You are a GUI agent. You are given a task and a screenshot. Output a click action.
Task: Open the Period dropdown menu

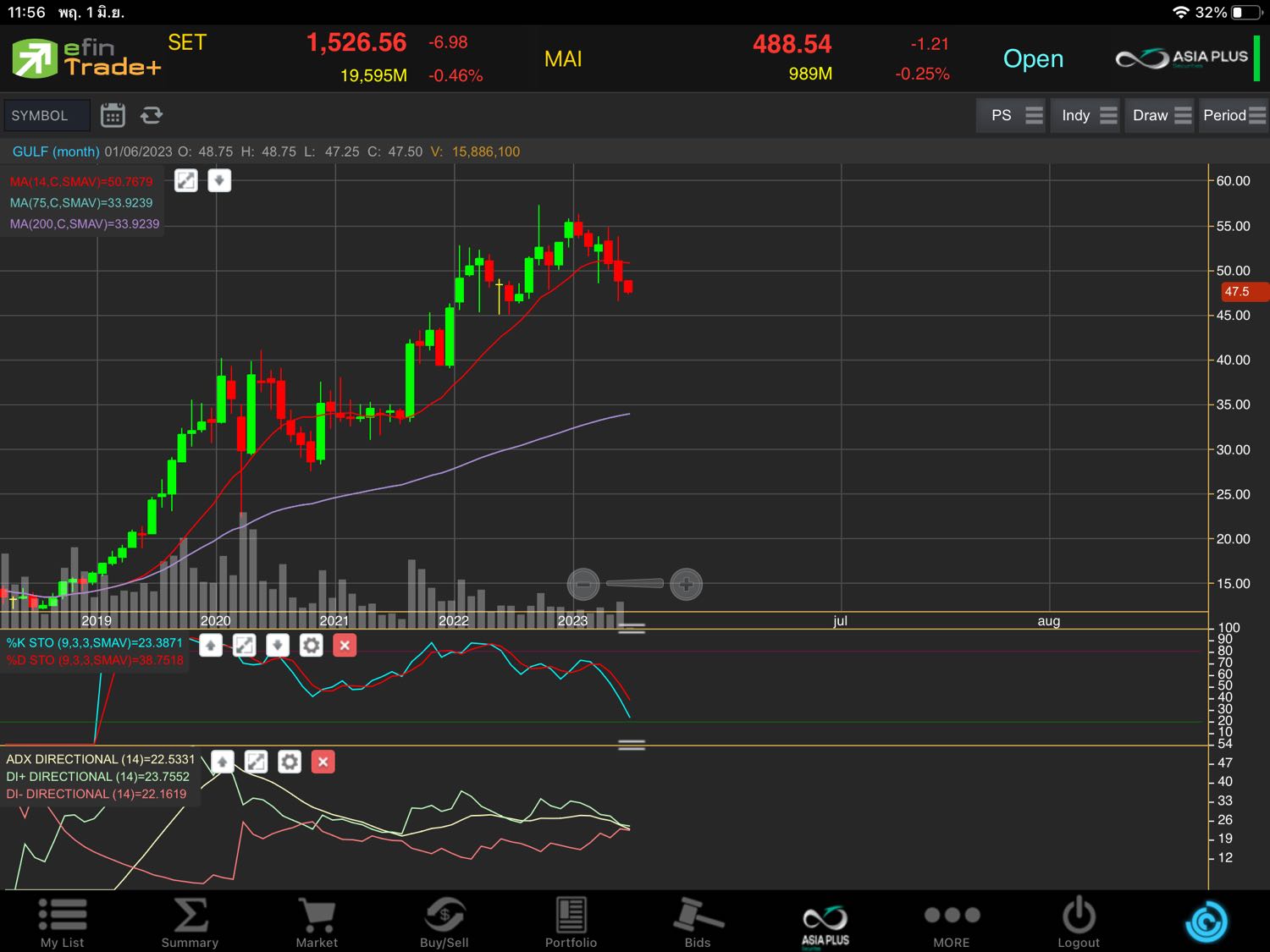(1234, 115)
